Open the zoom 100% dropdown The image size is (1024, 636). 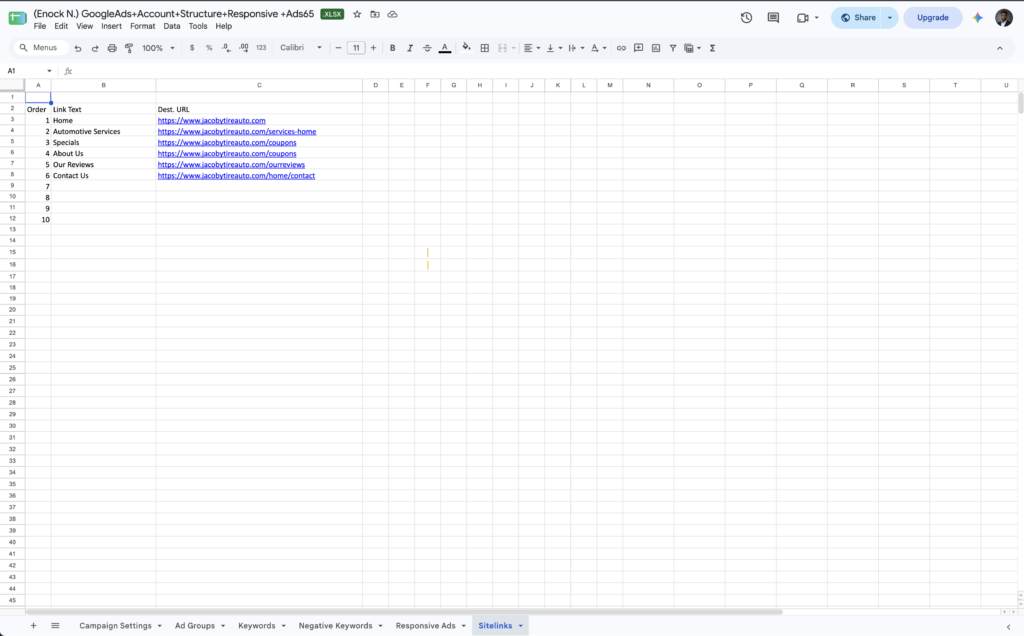point(159,48)
